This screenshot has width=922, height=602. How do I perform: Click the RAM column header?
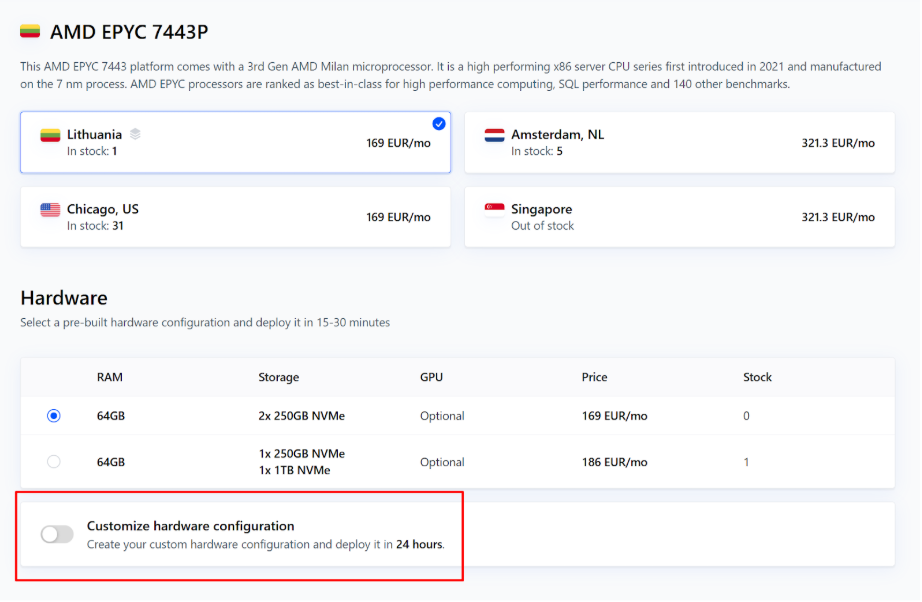point(110,378)
